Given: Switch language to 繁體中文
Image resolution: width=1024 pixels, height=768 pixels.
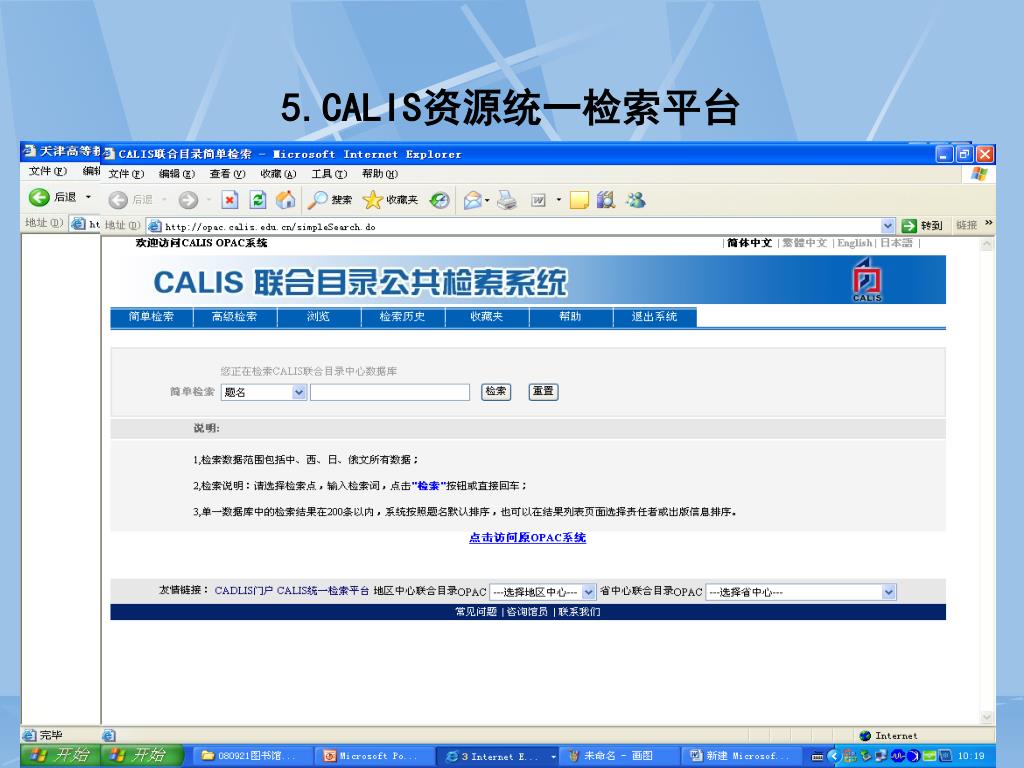Looking at the screenshot, I should click(x=805, y=243).
